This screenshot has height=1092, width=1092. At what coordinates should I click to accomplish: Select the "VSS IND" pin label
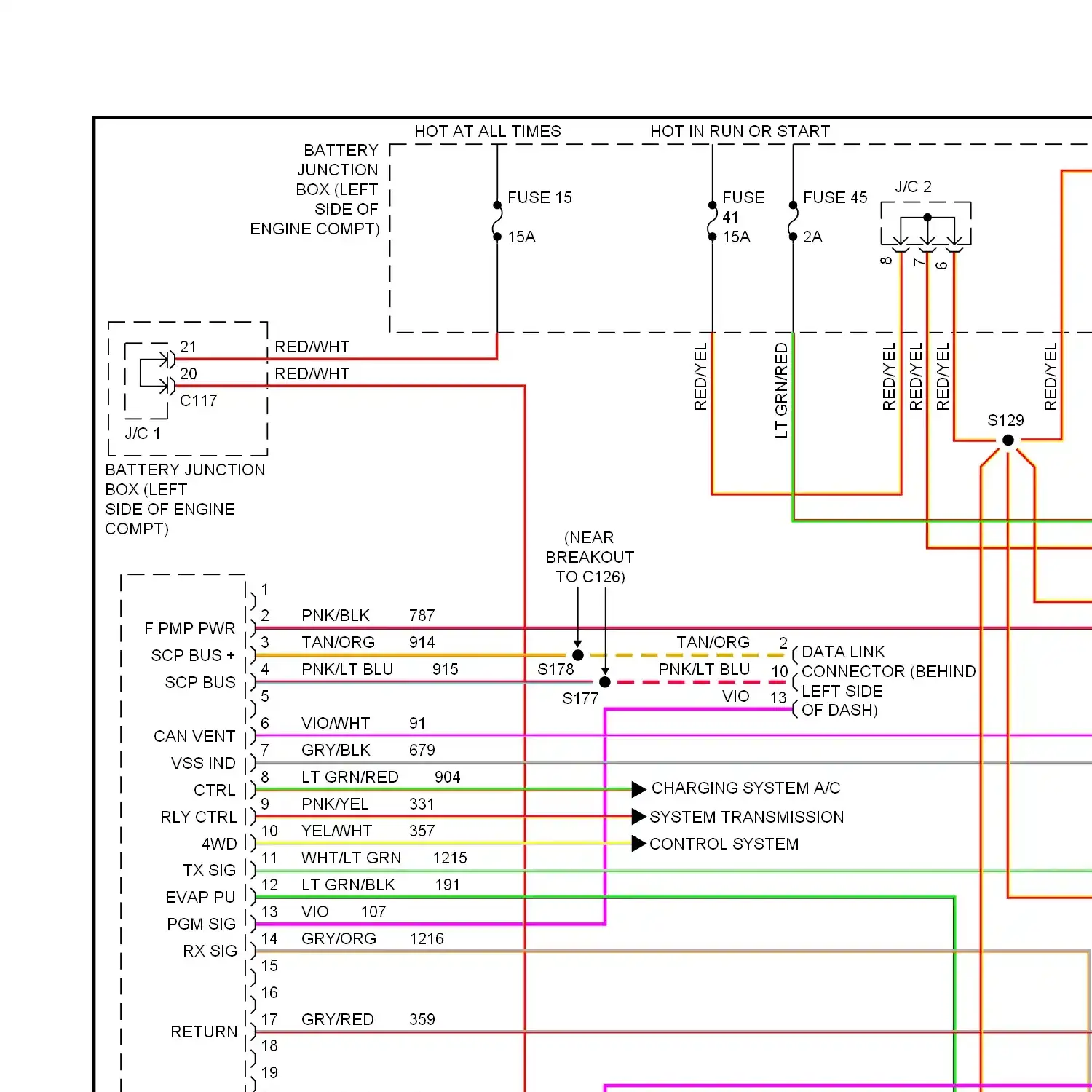tap(203, 763)
